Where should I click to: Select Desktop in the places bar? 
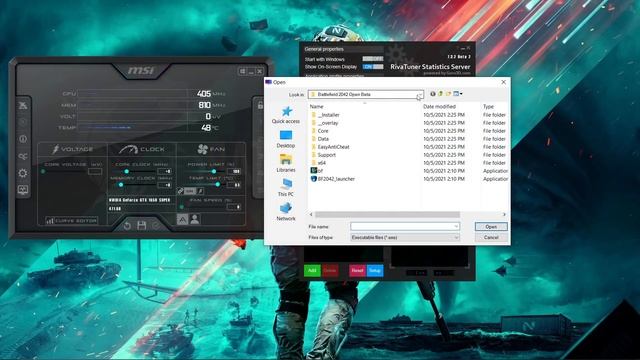pyautogui.click(x=286, y=139)
